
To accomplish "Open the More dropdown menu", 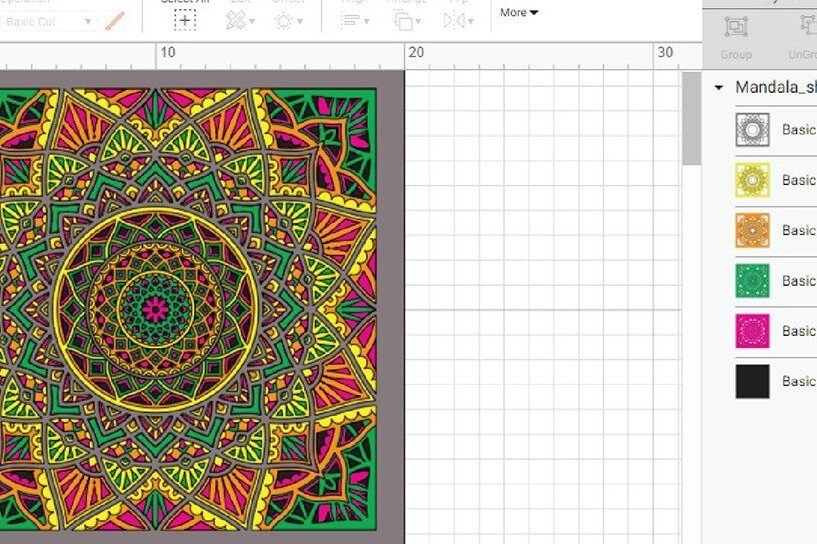I will coord(519,13).
